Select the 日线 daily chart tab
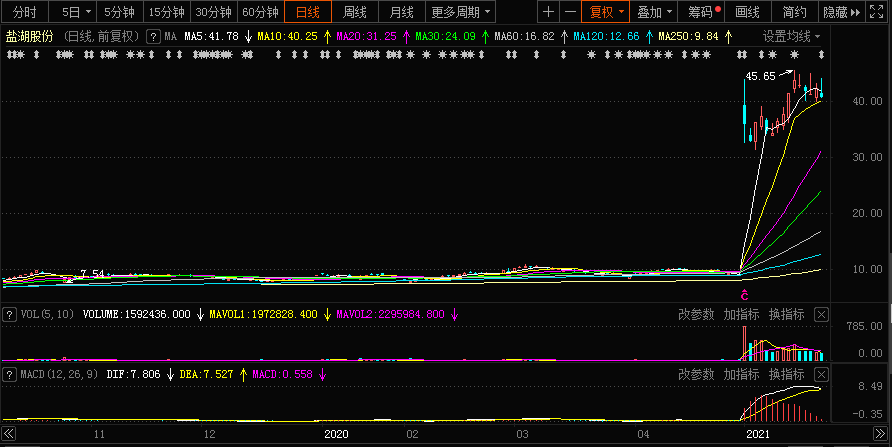 click(x=308, y=12)
